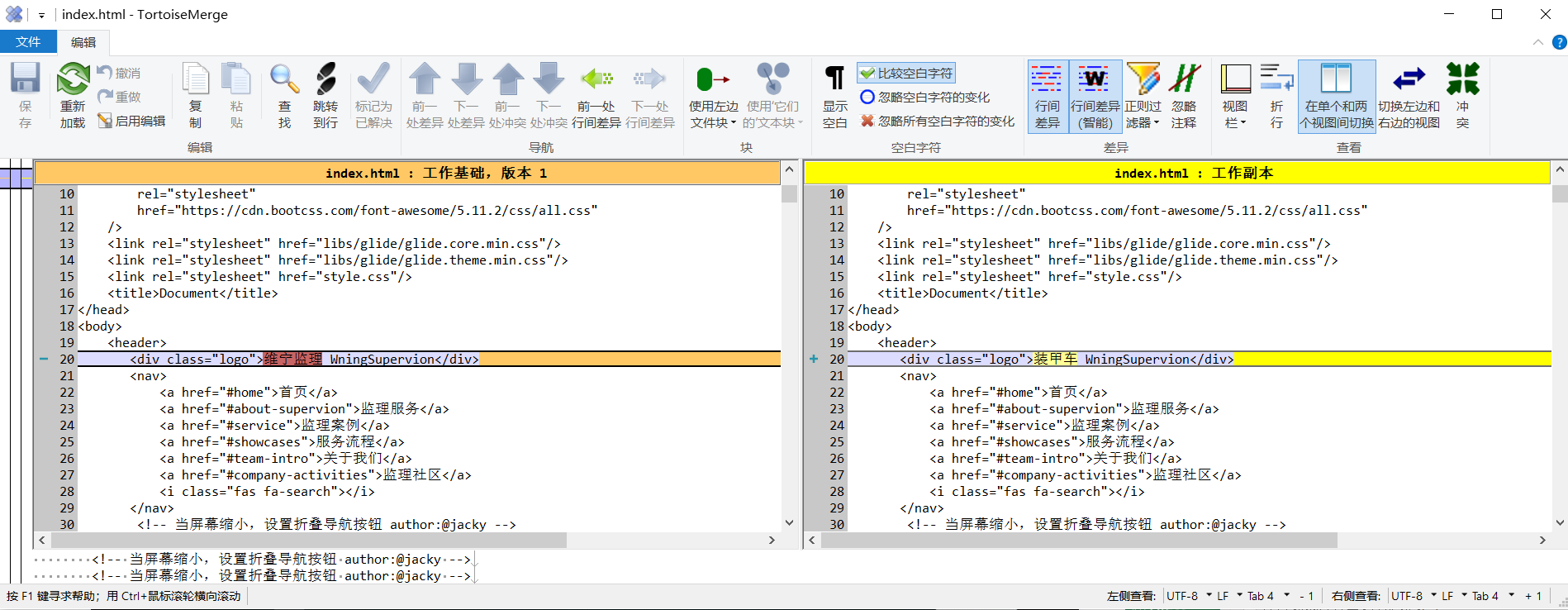Open the Regex filter (正则过滤器) dropdown
1568x610 pixels.
1143,97
